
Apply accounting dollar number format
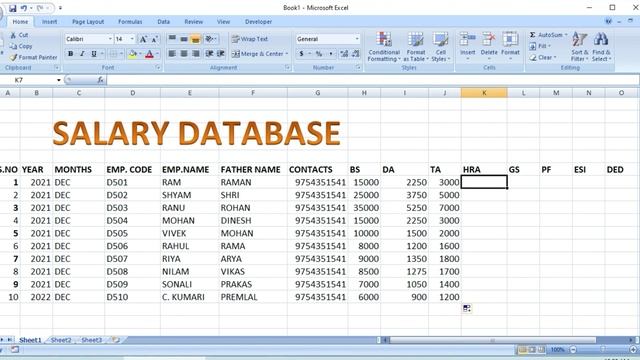pos(301,54)
